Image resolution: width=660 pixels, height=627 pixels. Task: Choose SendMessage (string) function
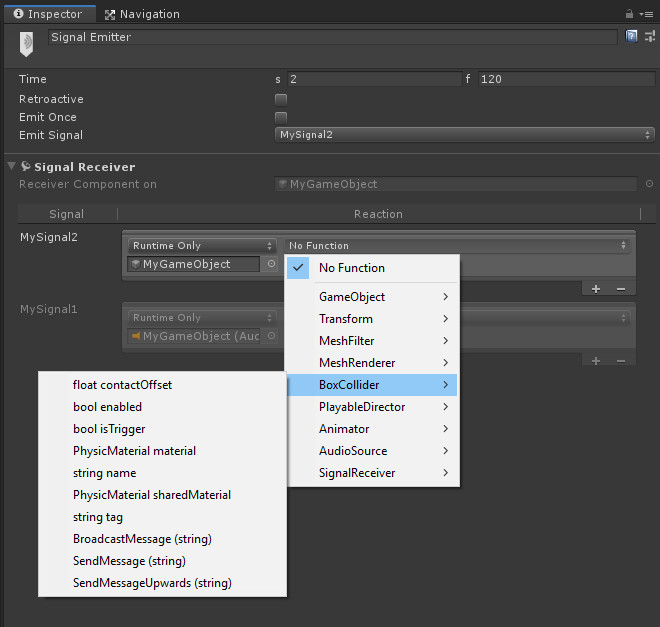pos(162,561)
